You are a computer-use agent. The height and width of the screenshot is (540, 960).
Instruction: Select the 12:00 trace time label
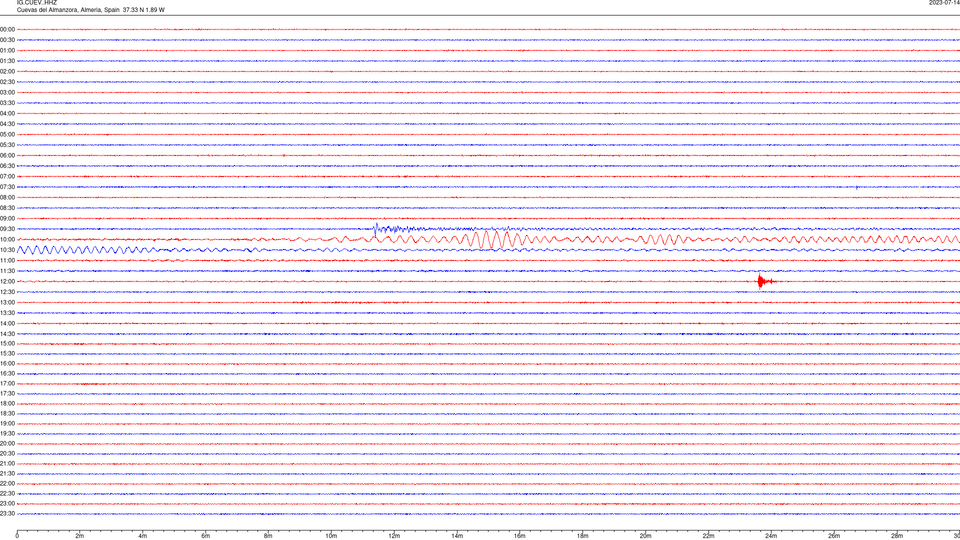(x=7, y=282)
